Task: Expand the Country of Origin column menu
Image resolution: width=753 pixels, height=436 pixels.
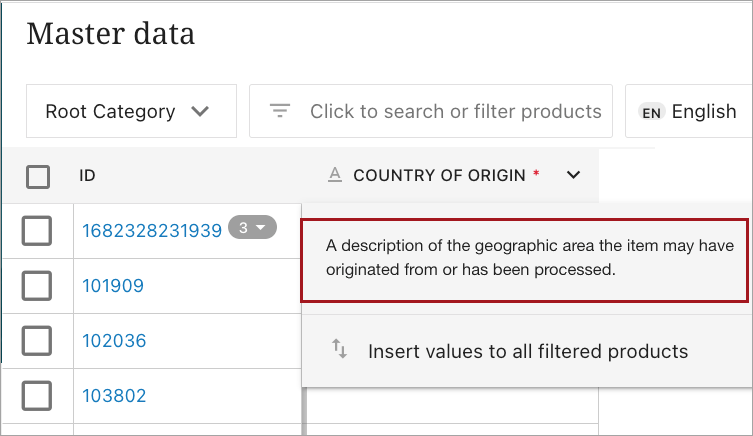Action: click(x=573, y=175)
